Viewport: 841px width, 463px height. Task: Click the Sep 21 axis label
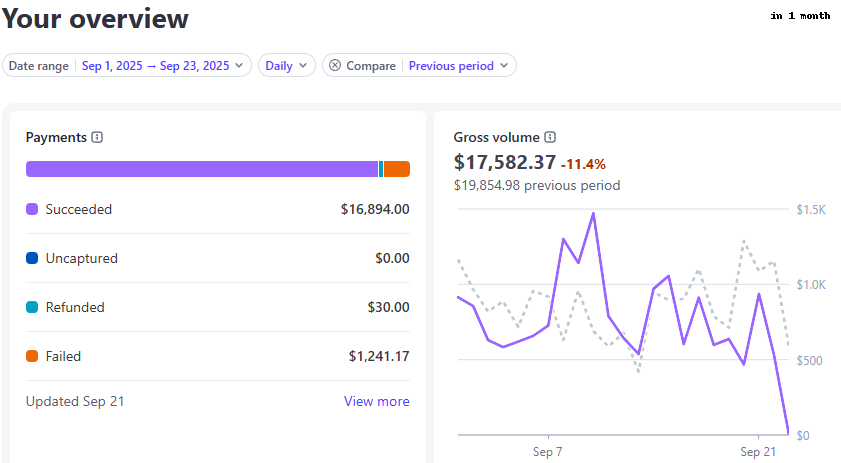[758, 451]
